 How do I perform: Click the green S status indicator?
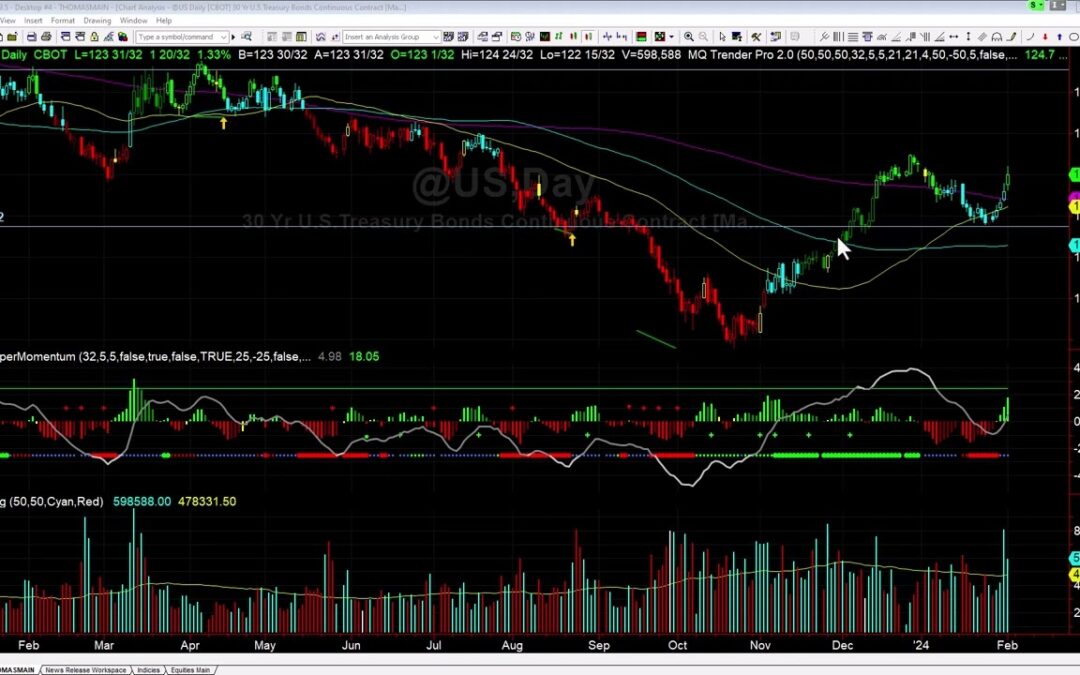click(1032, 6)
